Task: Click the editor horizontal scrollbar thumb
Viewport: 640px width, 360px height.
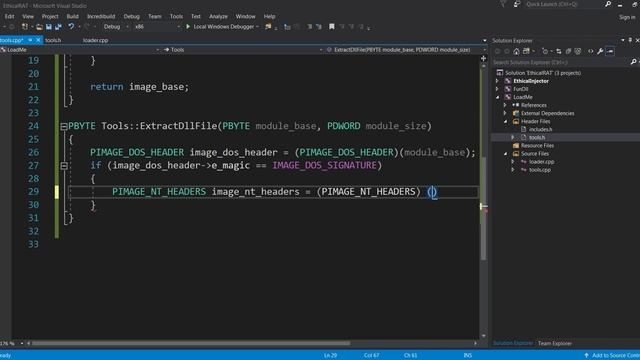Action: (191, 344)
